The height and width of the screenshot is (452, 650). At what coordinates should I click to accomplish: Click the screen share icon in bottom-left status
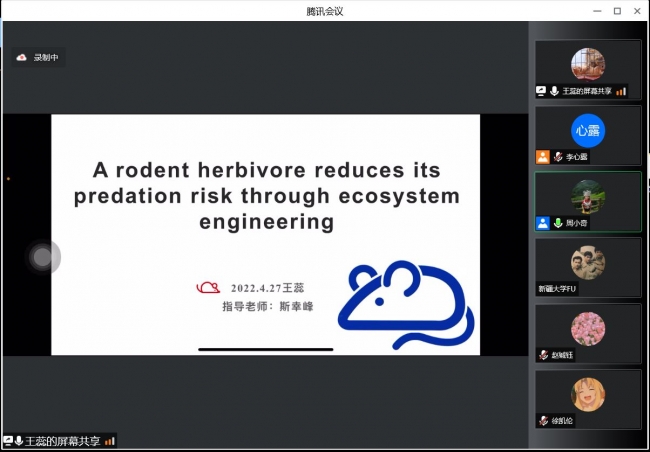pyautogui.click(x=8, y=440)
